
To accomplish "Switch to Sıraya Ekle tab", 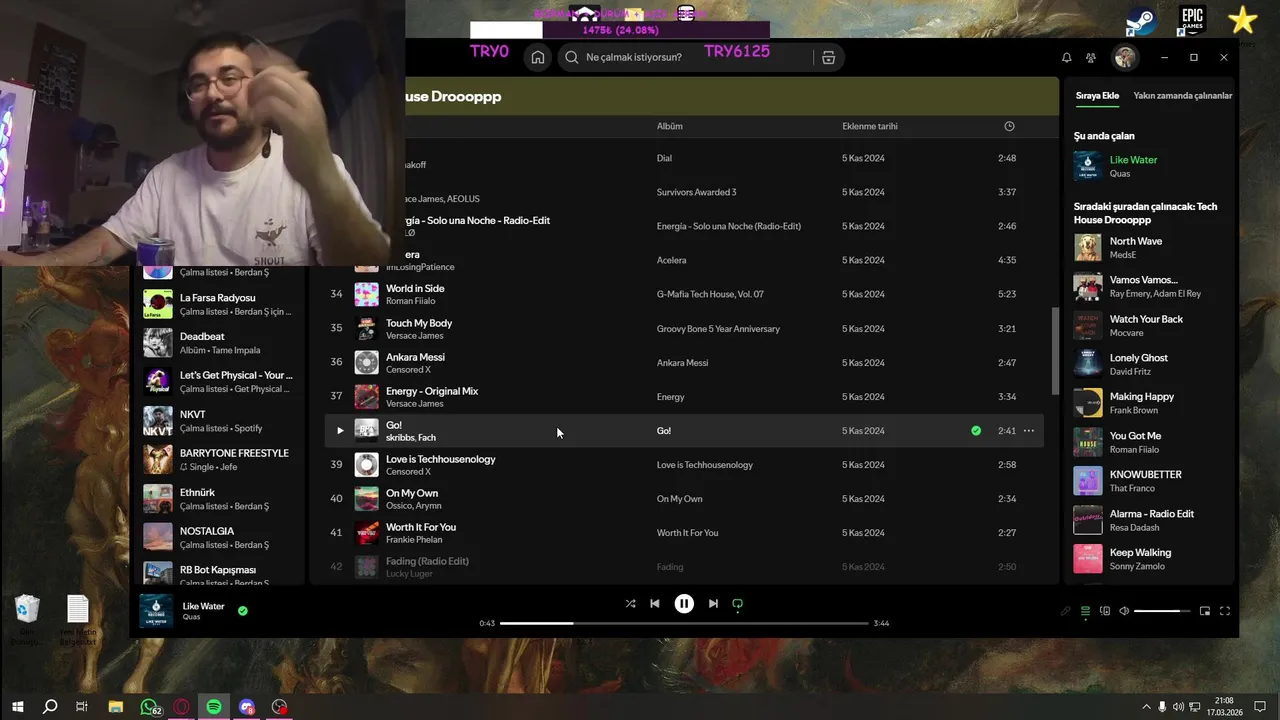I will click(x=1097, y=96).
